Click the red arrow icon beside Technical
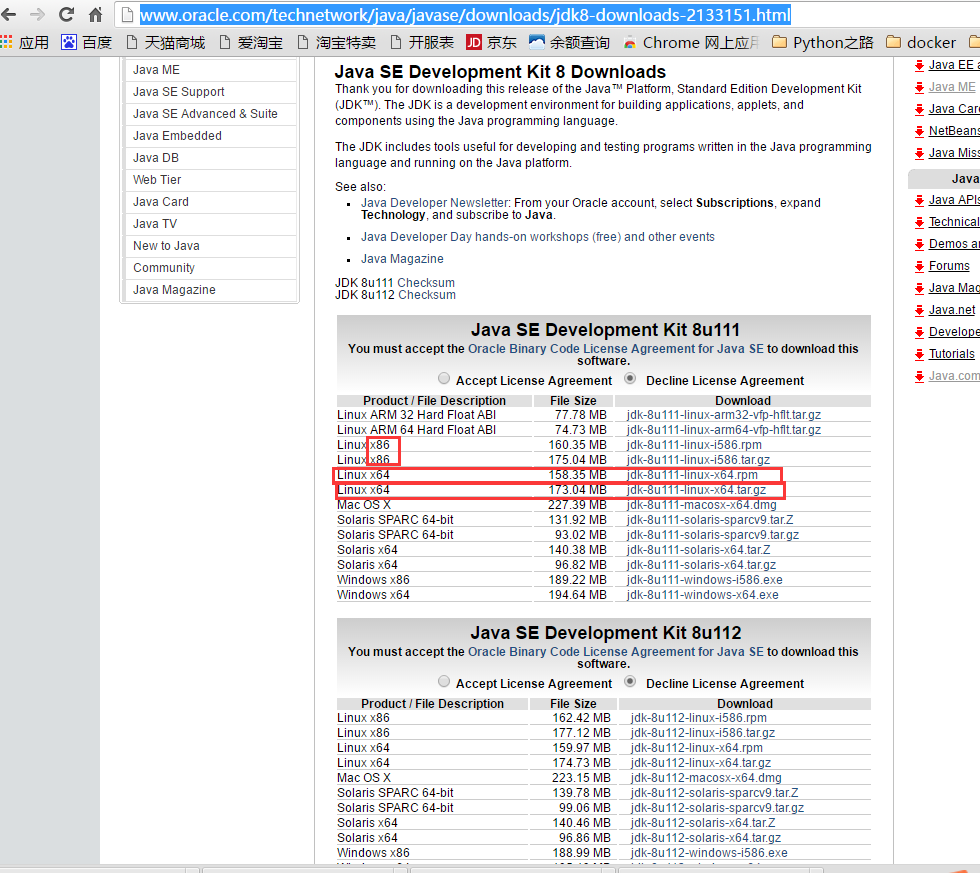The height and width of the screenshot is (873, 980). click(x=919, y=222)
